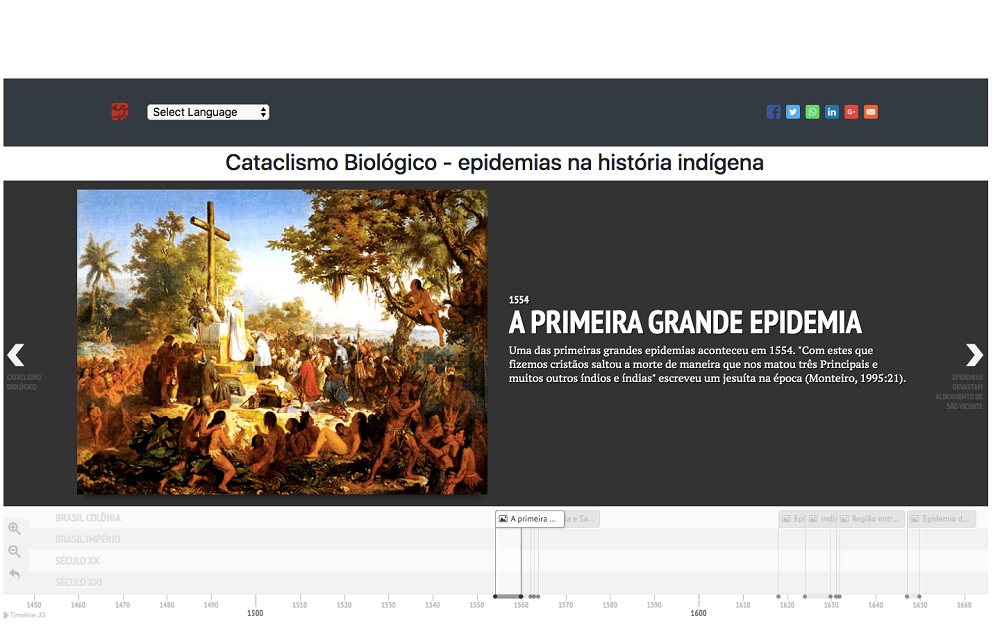Viewport: 1000px width, 625px height.
Task: Click the Brasil Colônia timeline group label
Action: click(x=88, y=518)
